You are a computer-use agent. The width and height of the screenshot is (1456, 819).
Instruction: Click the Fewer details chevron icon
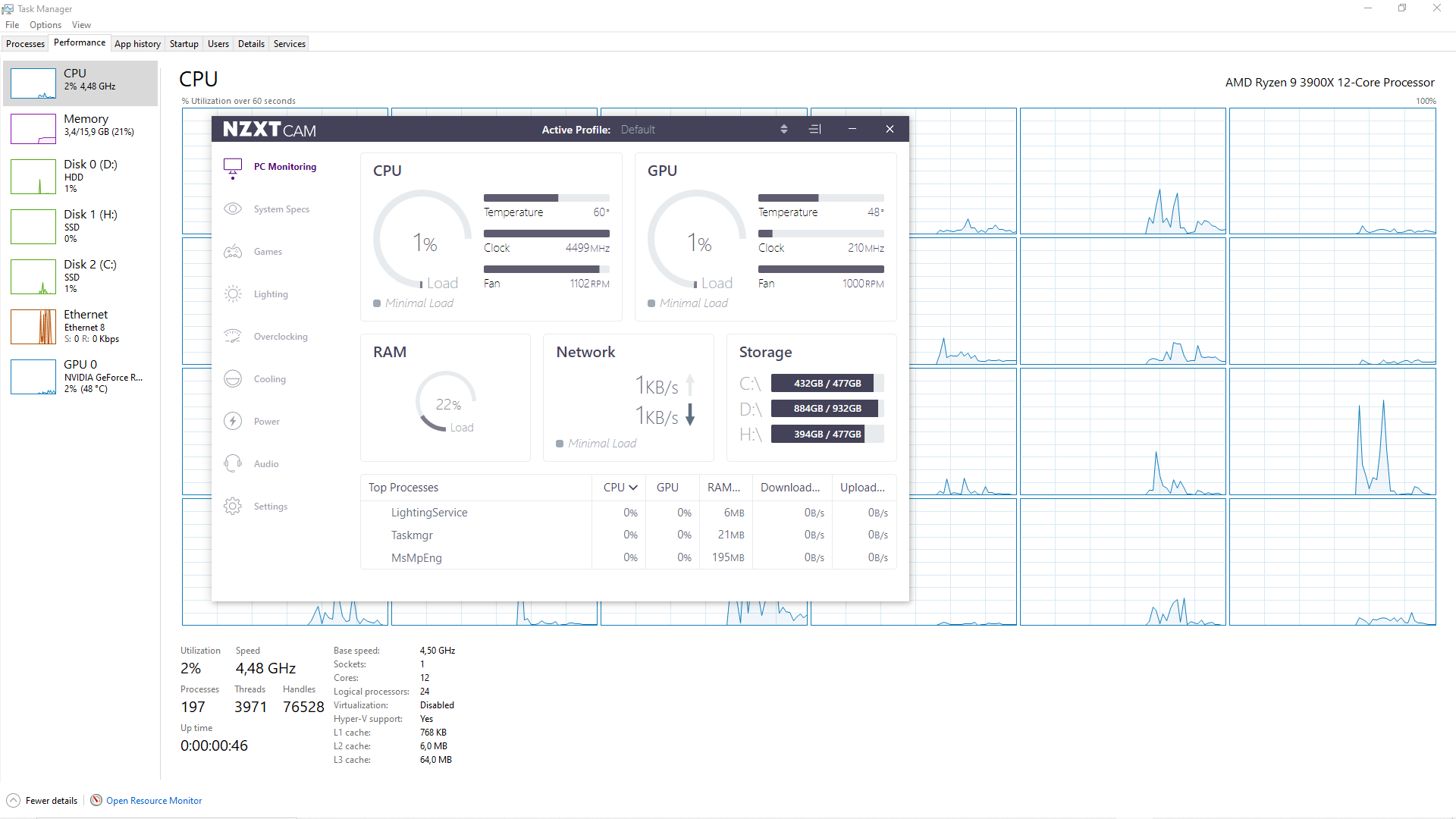(13, 801)
